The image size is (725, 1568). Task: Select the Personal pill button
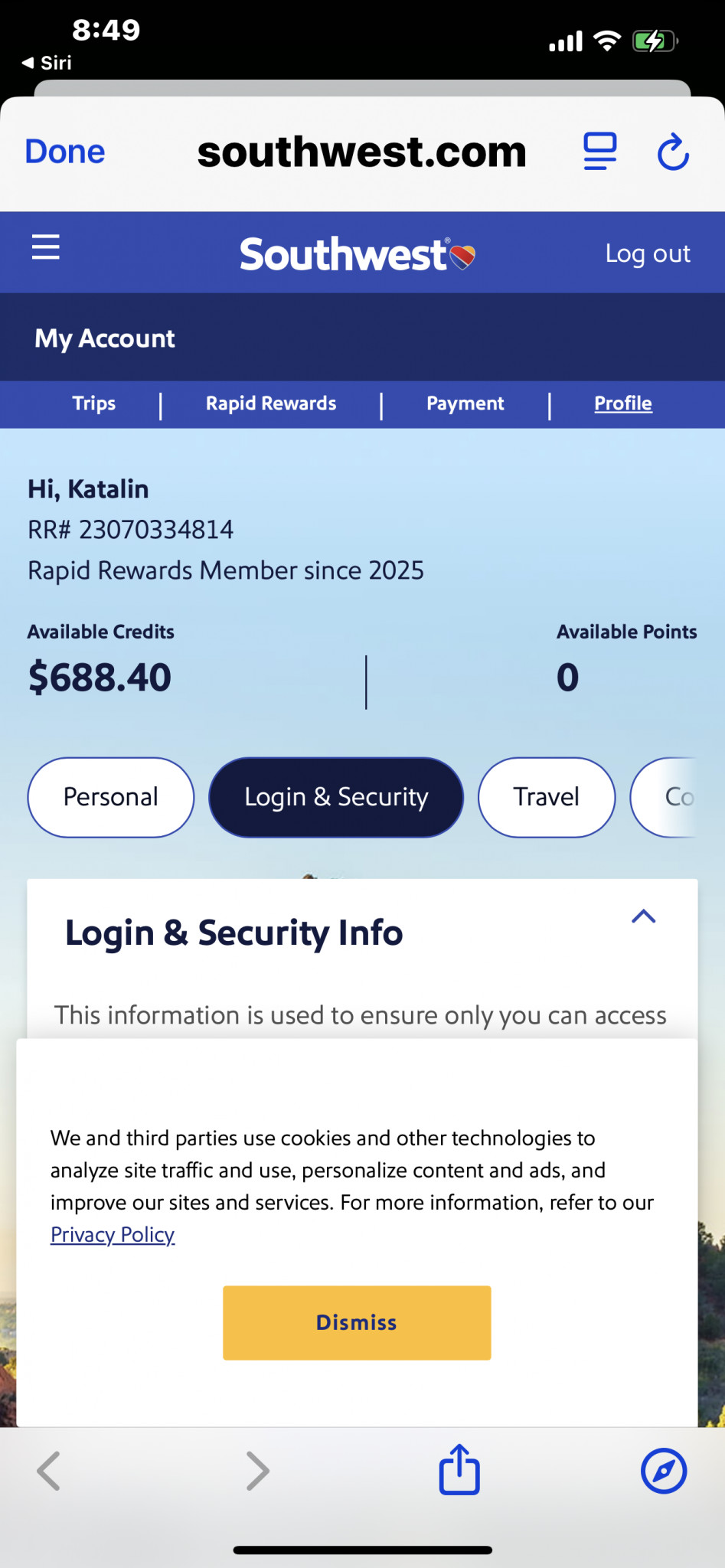point(111,797)
